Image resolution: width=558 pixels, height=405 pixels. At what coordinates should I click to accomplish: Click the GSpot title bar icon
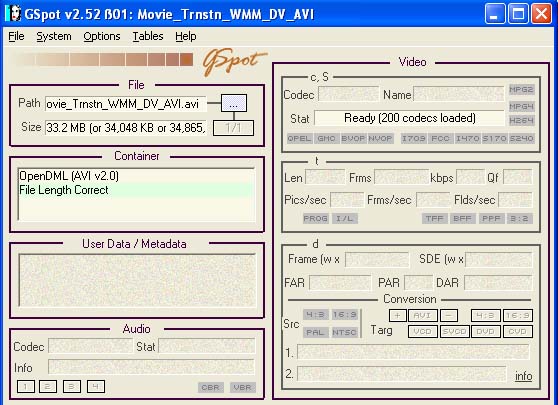click(13, 14)
